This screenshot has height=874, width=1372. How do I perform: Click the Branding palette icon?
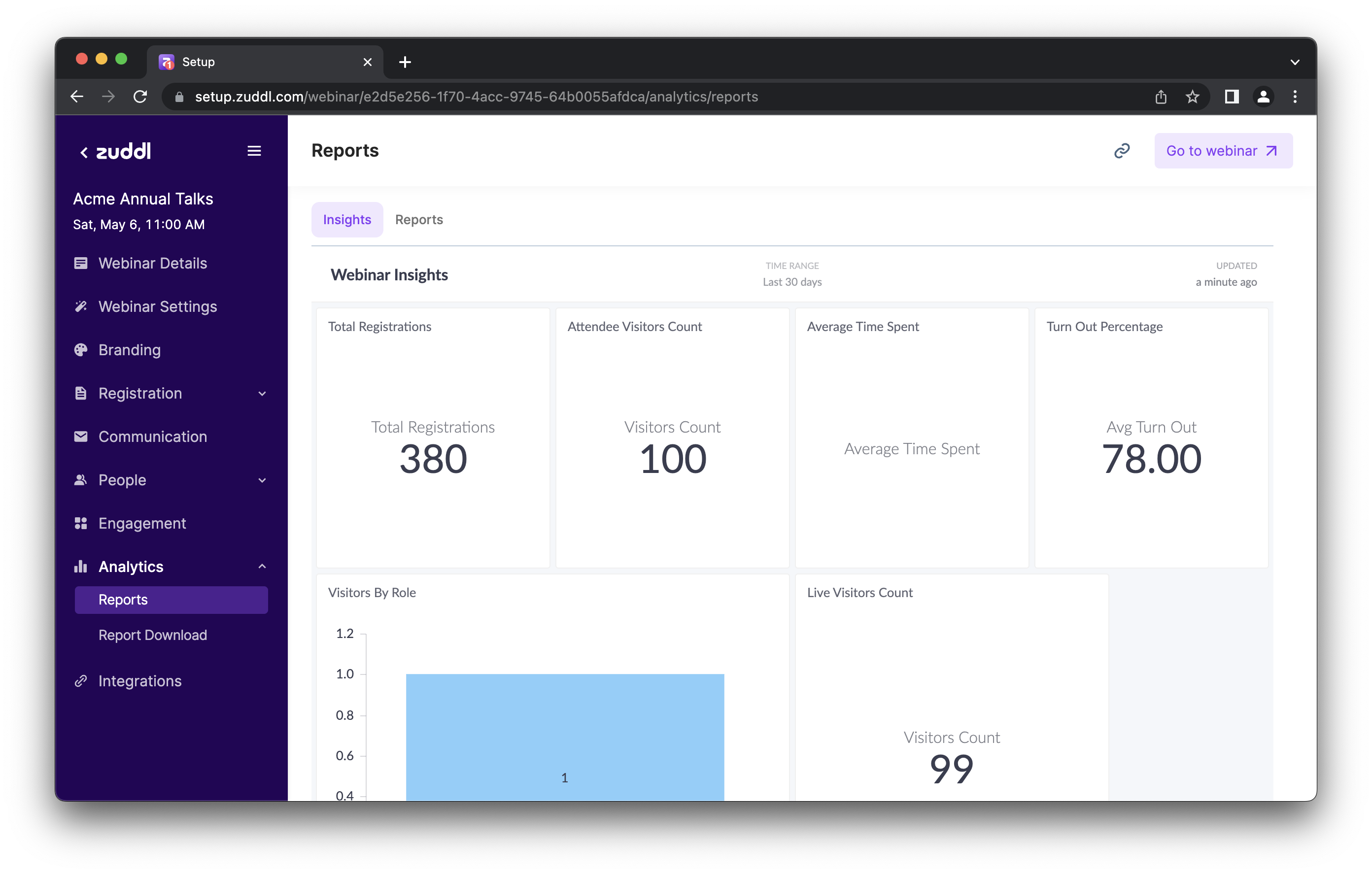click(81, 350)
